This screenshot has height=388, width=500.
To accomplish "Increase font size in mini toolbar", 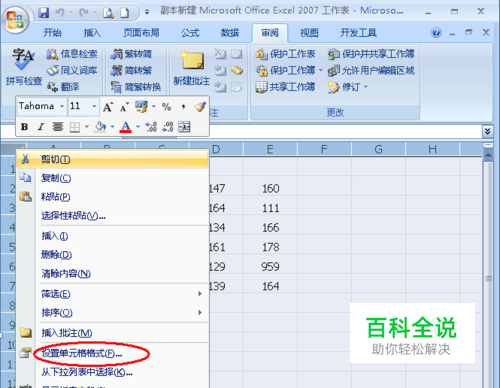I will click(x=108, y=107).
